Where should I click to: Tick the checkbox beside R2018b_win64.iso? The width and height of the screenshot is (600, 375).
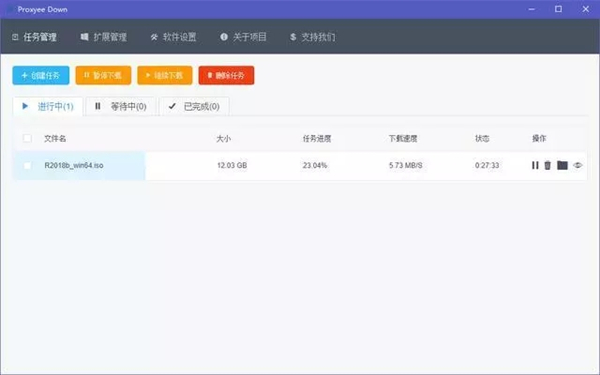tap(27, 166)
